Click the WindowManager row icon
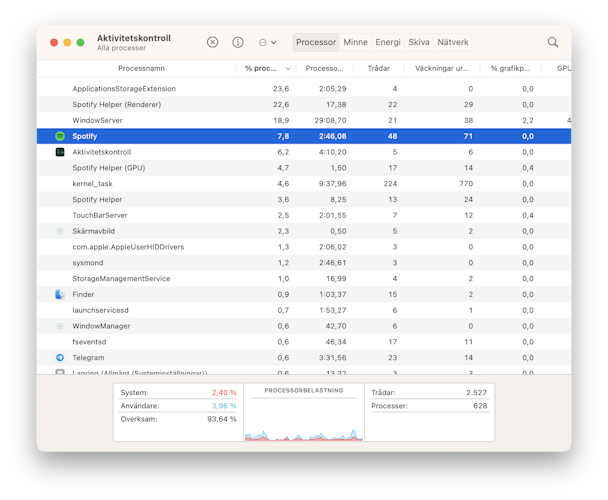Viewport: 608px width, 500px height. [x=60, y=326]
